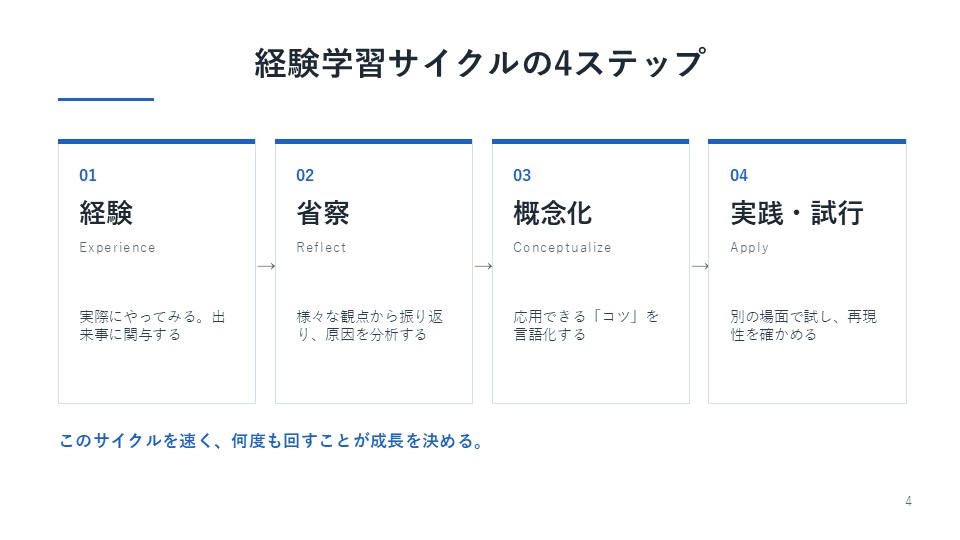Select the 04 step number label

pos(739,176)
